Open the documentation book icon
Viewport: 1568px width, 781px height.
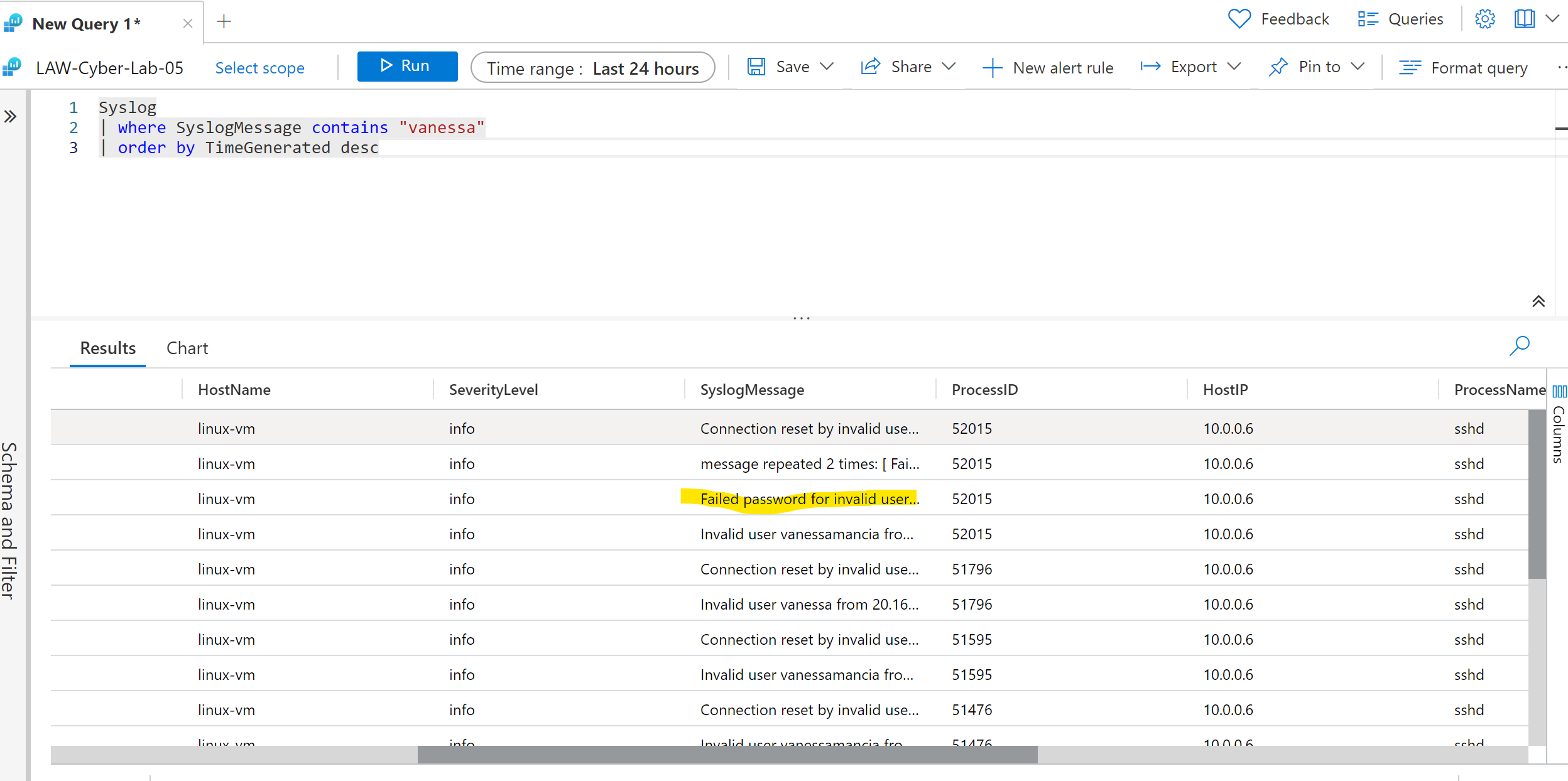pyautogui.click(x=1524, y=19)
